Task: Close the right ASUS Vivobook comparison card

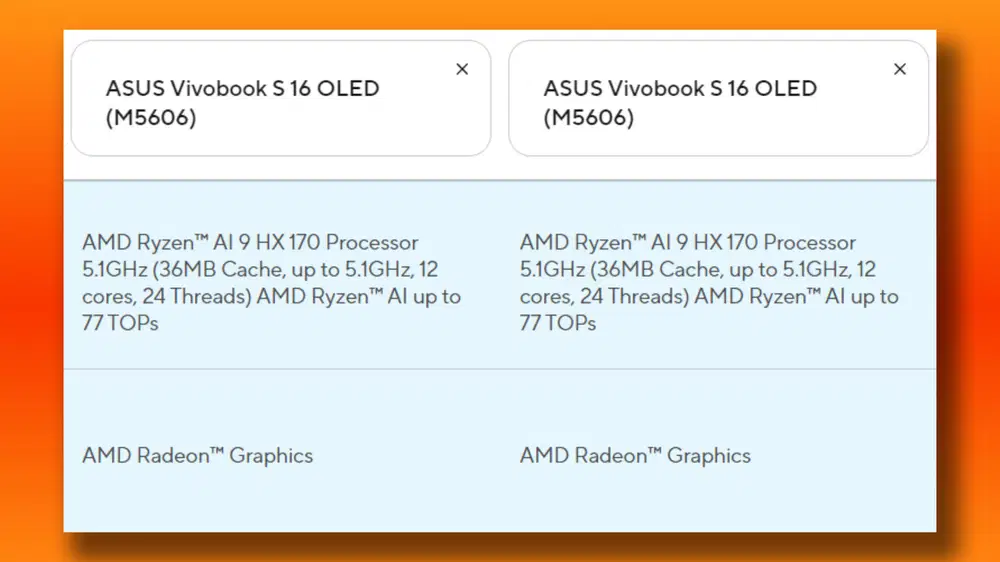Action: (900, 69)
